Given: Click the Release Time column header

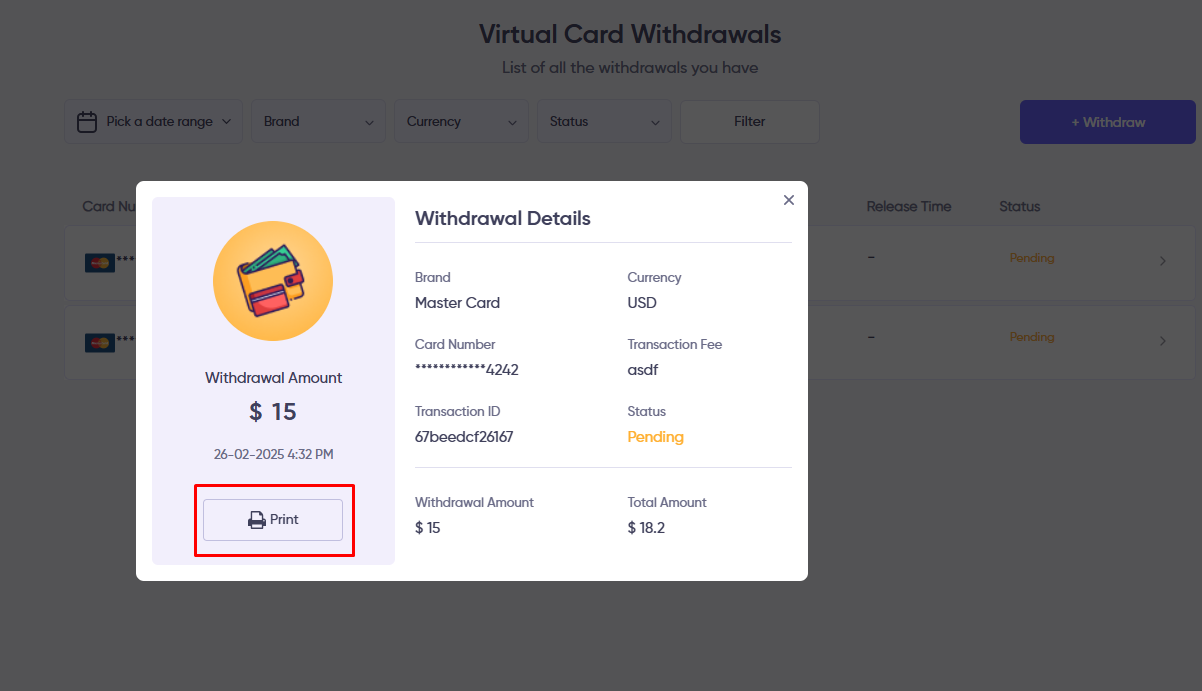Looking at the screenshot, I should (908, 207).
